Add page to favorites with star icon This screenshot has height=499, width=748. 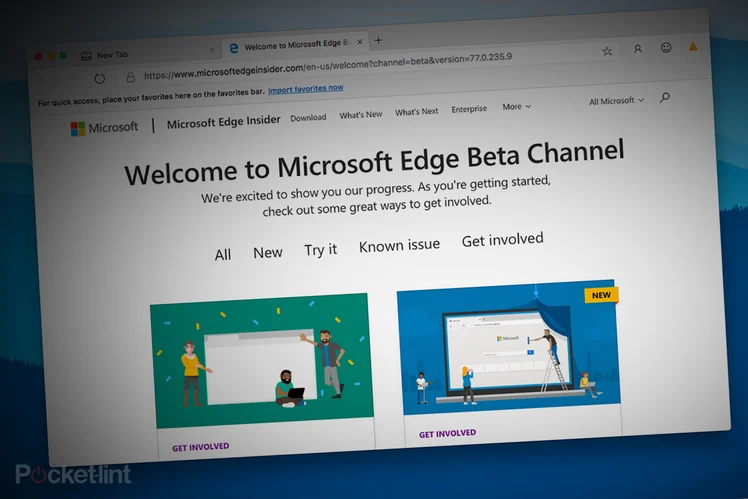[x=607, y=51]
